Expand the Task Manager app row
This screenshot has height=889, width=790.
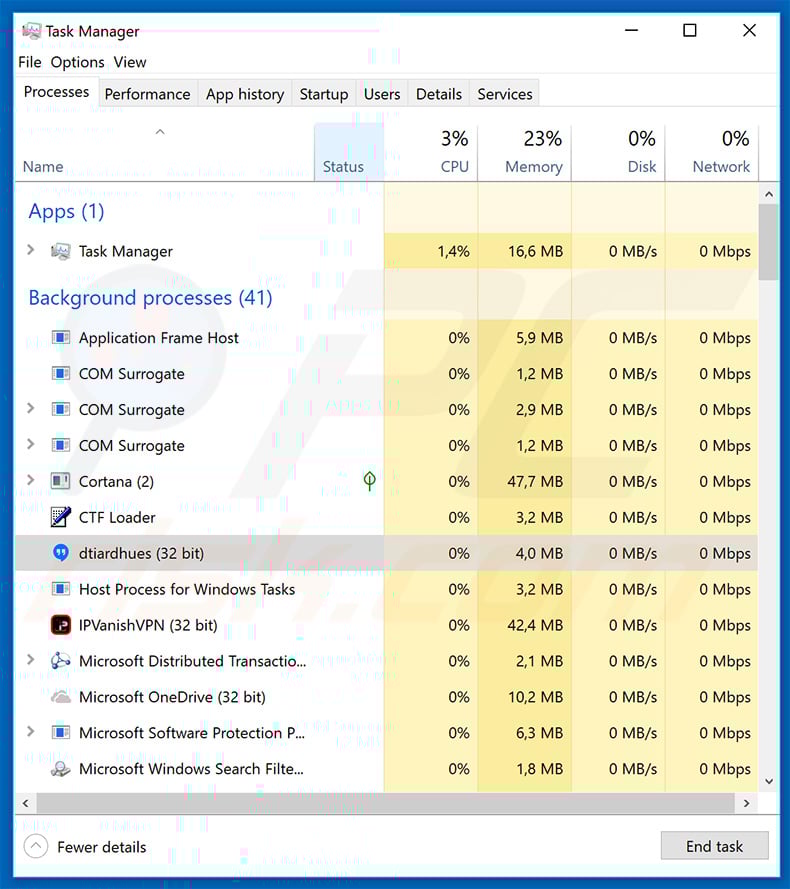click(x=31, y=250)
